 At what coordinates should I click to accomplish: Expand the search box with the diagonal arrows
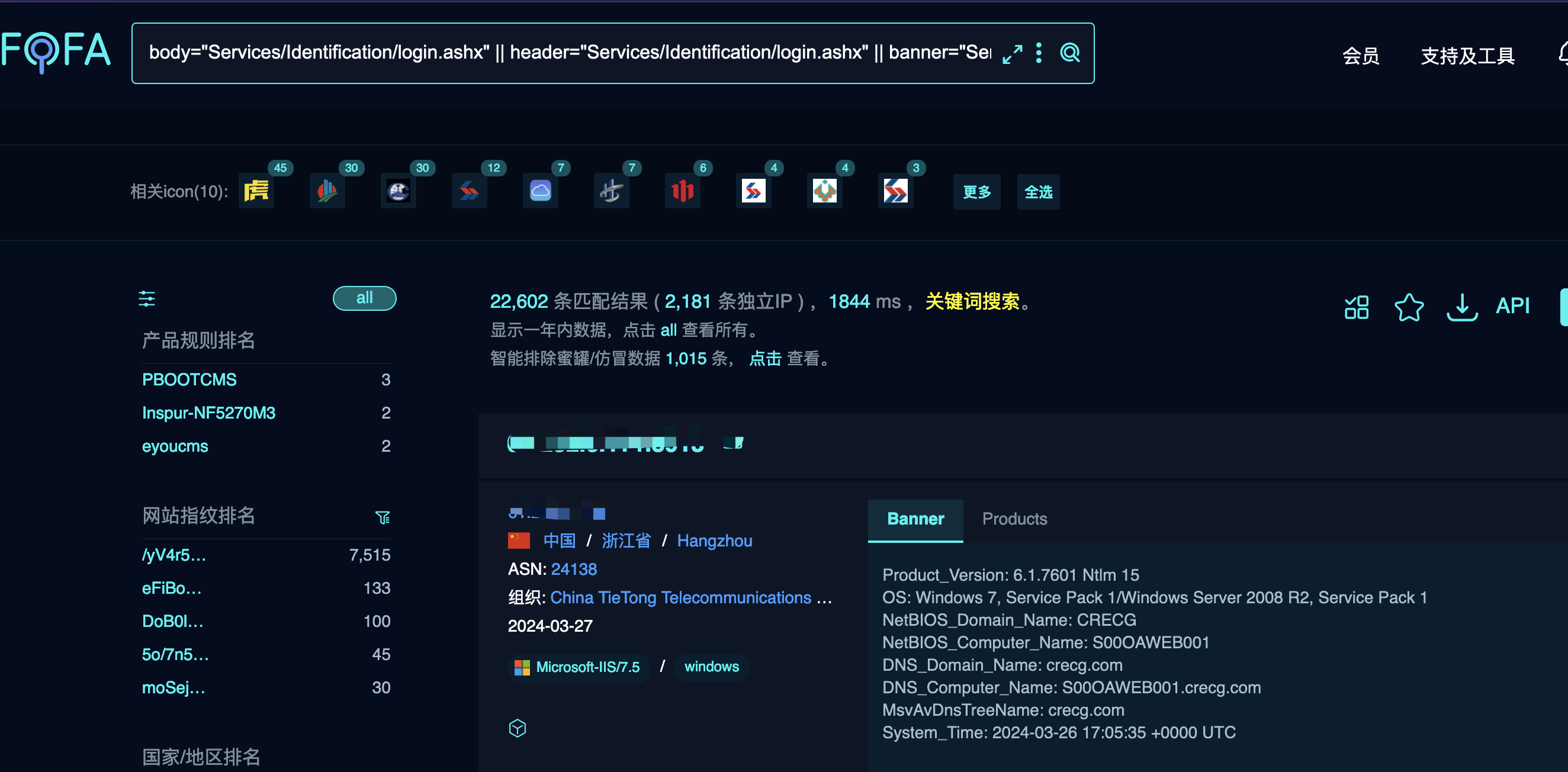point(1012,54)
